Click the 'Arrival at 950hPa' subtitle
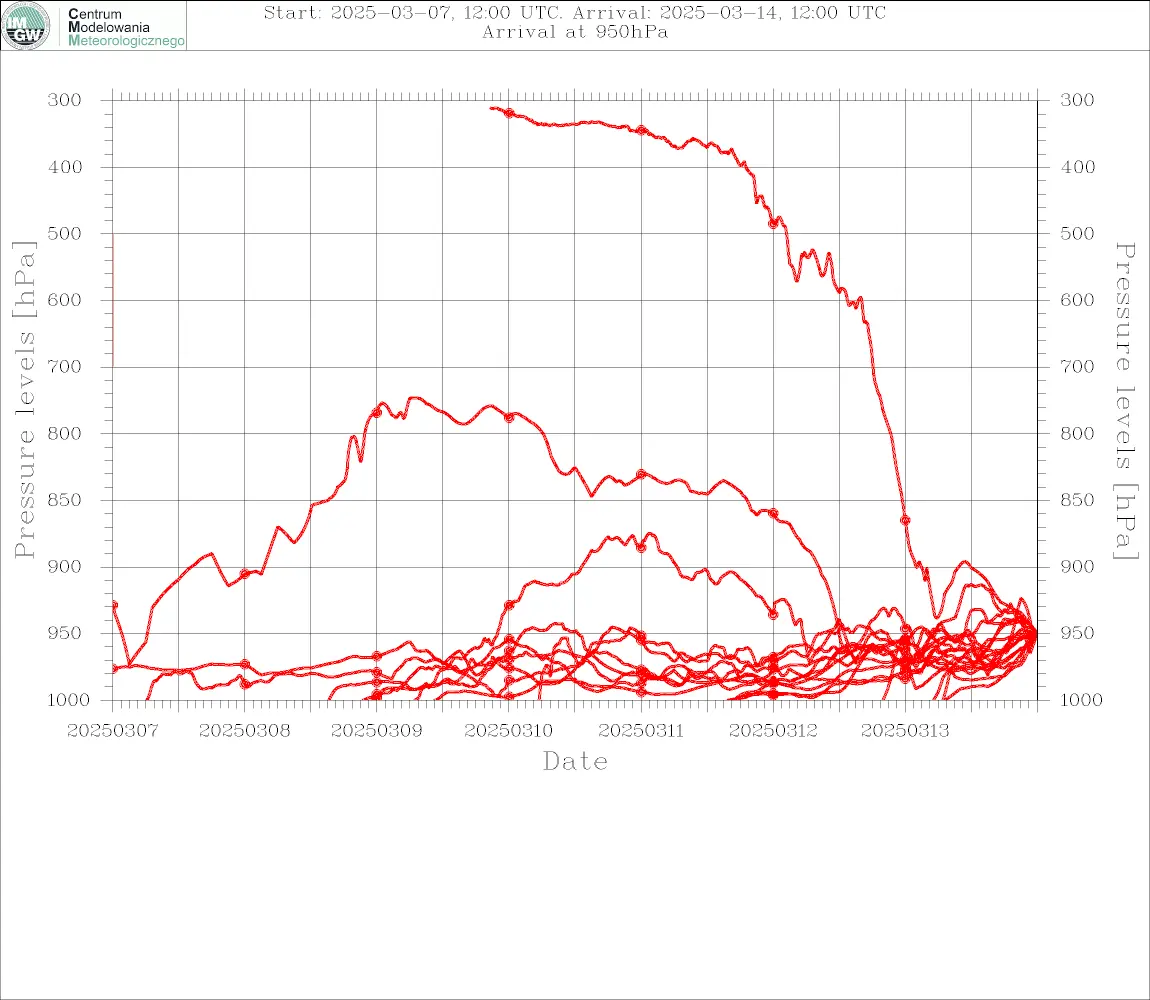 coord(574,32)
